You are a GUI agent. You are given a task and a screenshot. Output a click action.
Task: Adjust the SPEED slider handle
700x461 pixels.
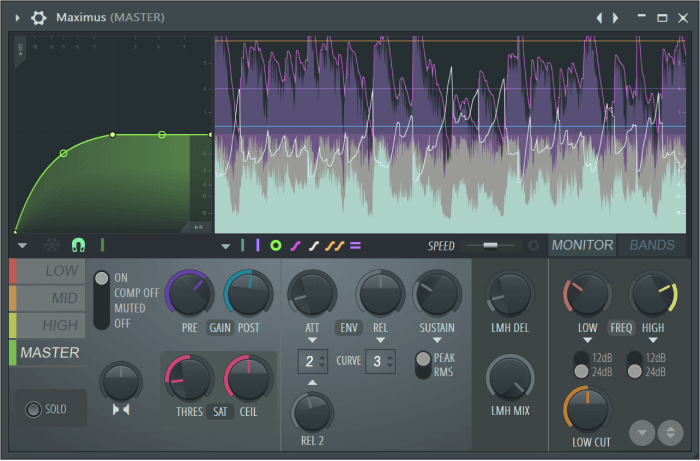[490, 245]
